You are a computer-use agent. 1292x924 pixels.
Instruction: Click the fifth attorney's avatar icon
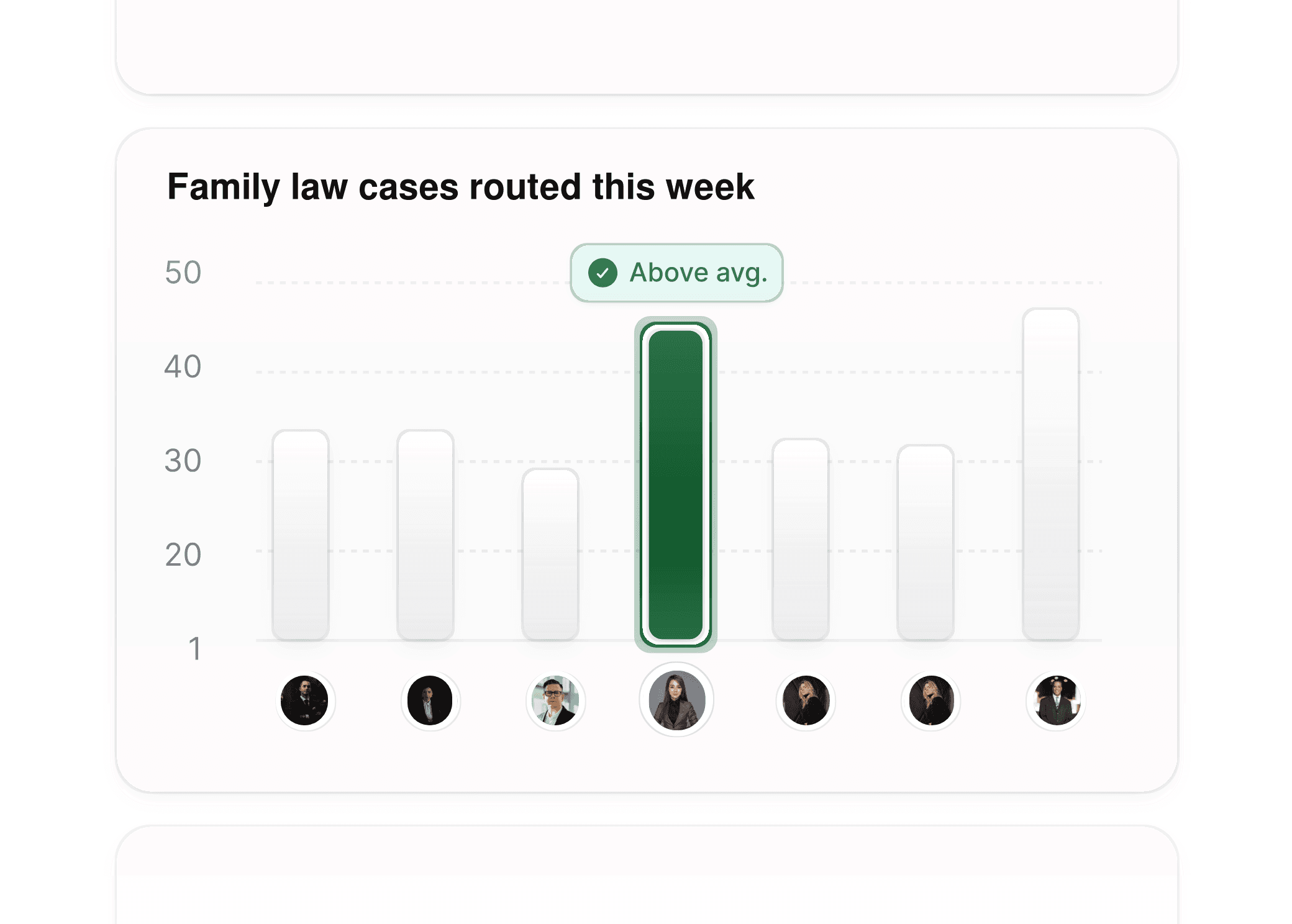point(805,699)
